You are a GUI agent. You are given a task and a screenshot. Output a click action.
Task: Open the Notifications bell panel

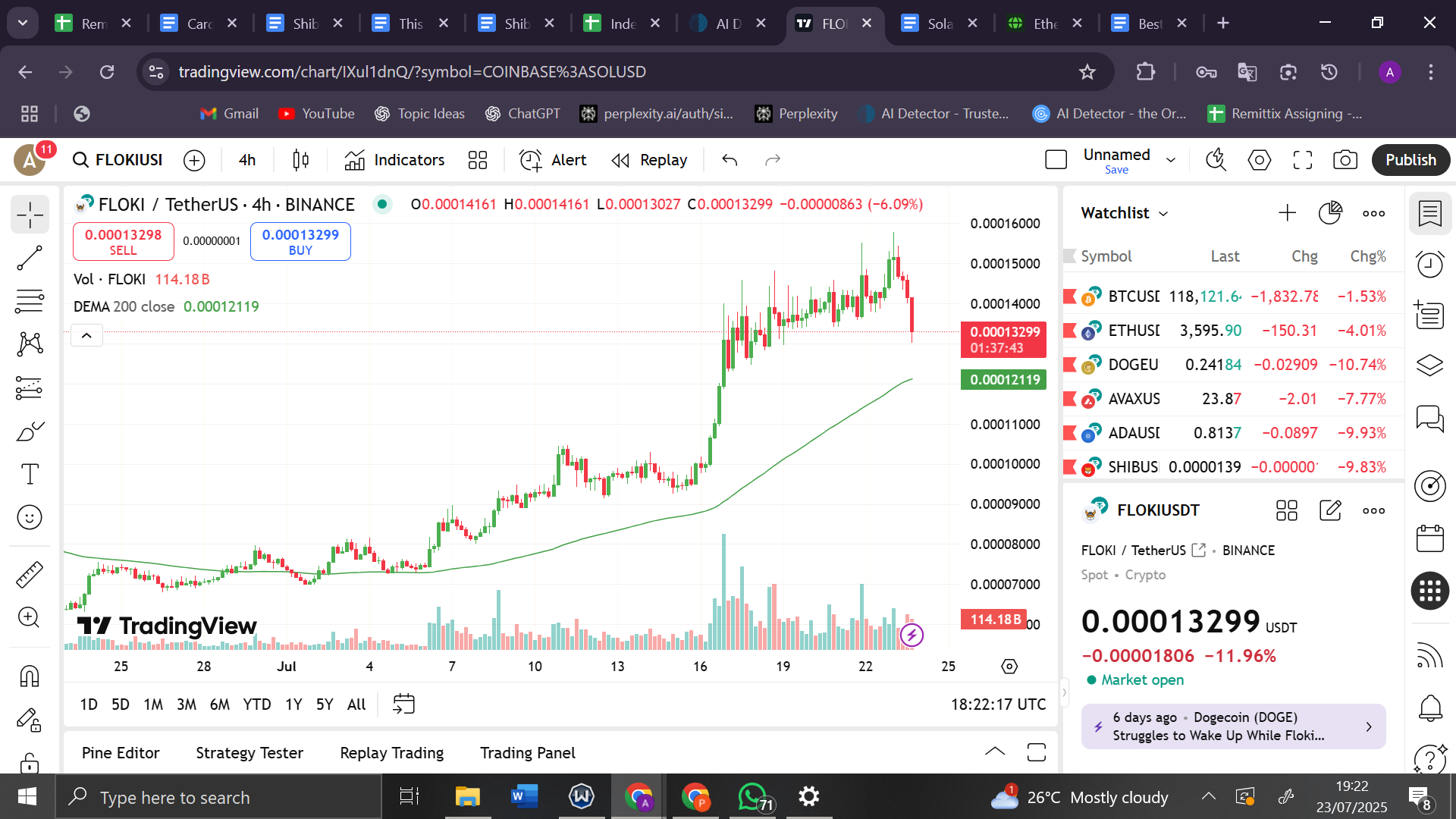click(x=1430, y=708)
